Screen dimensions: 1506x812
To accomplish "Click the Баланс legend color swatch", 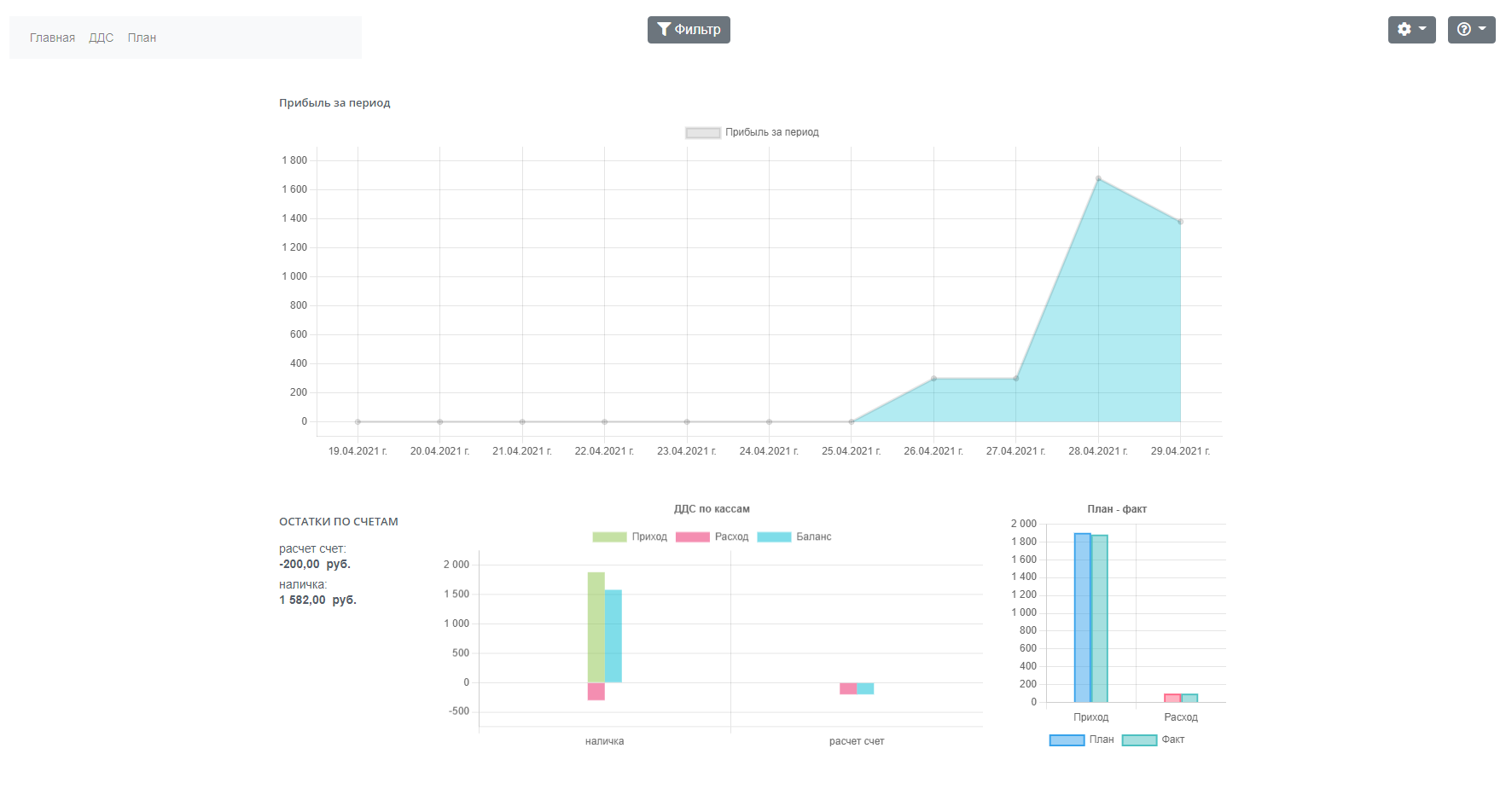I will [774, 536].
